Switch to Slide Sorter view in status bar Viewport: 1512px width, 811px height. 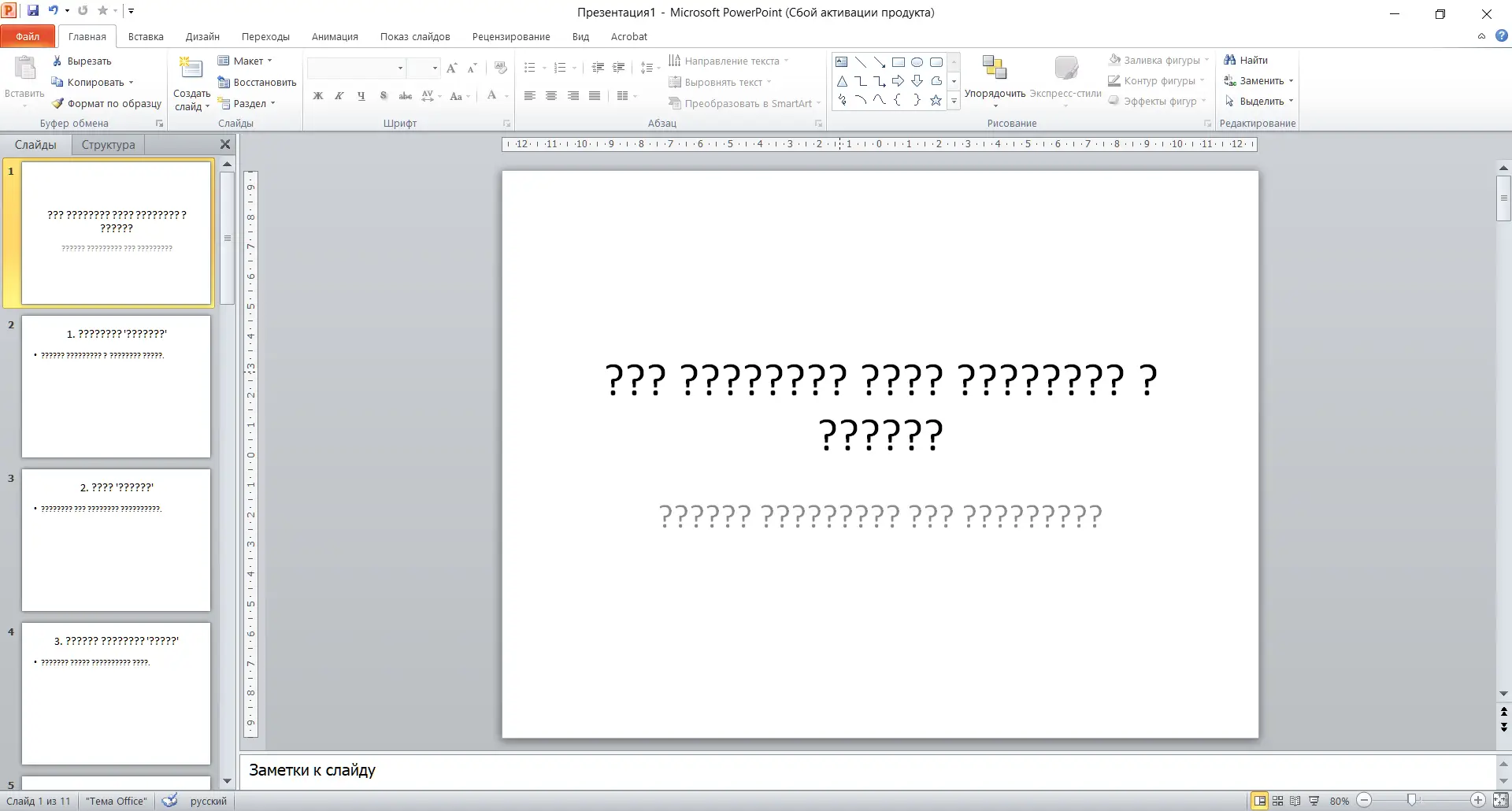[1277, 801]
